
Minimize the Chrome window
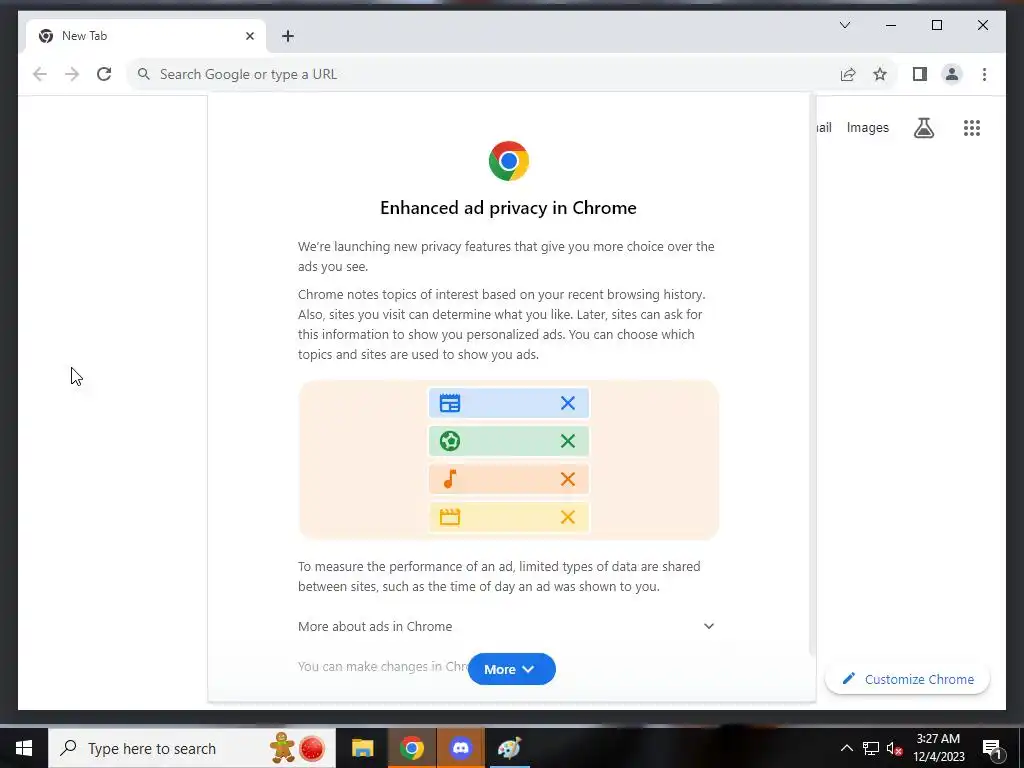pos(891,25)
